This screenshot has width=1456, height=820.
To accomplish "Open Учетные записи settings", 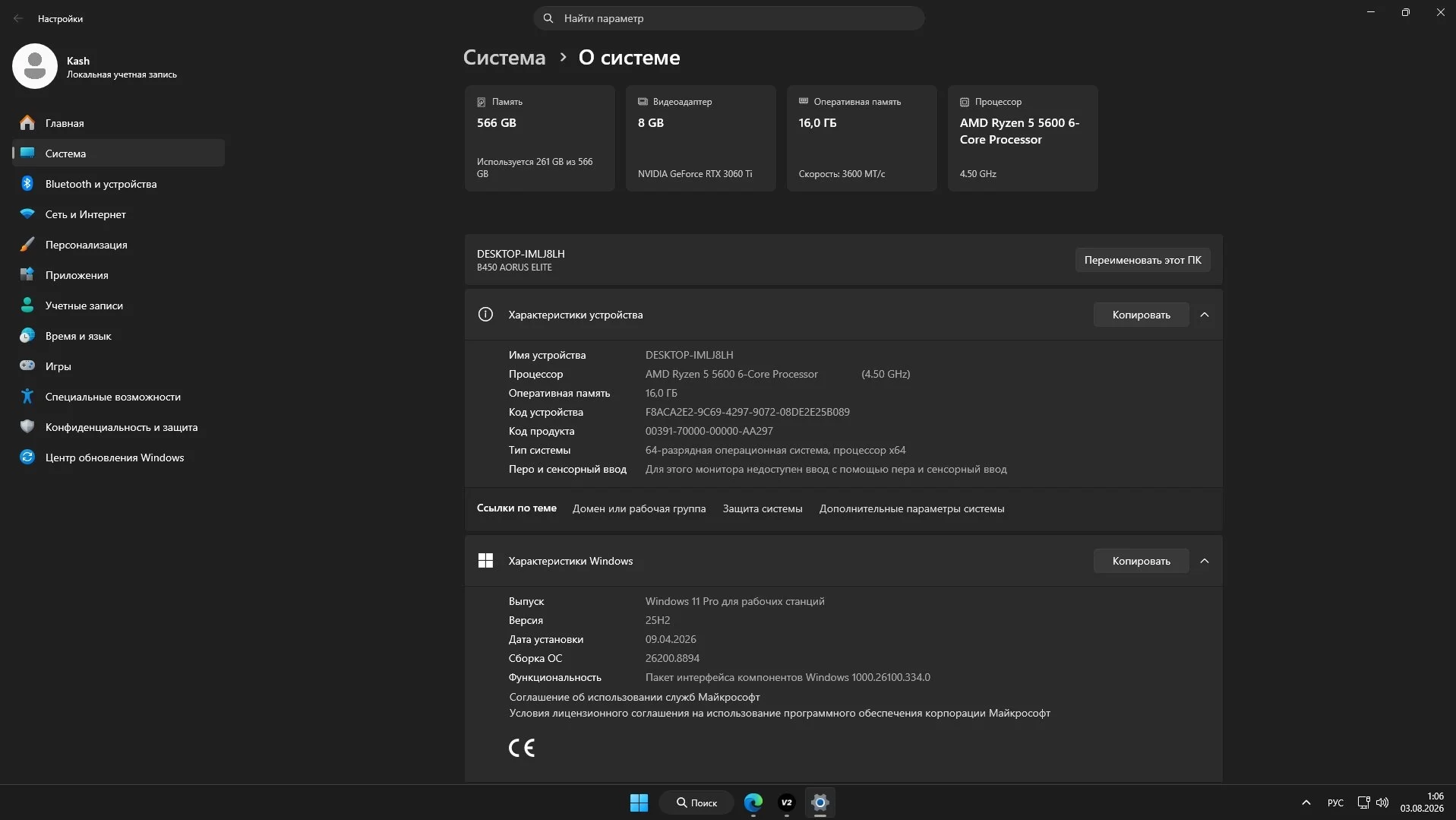I will click(118, 305).
